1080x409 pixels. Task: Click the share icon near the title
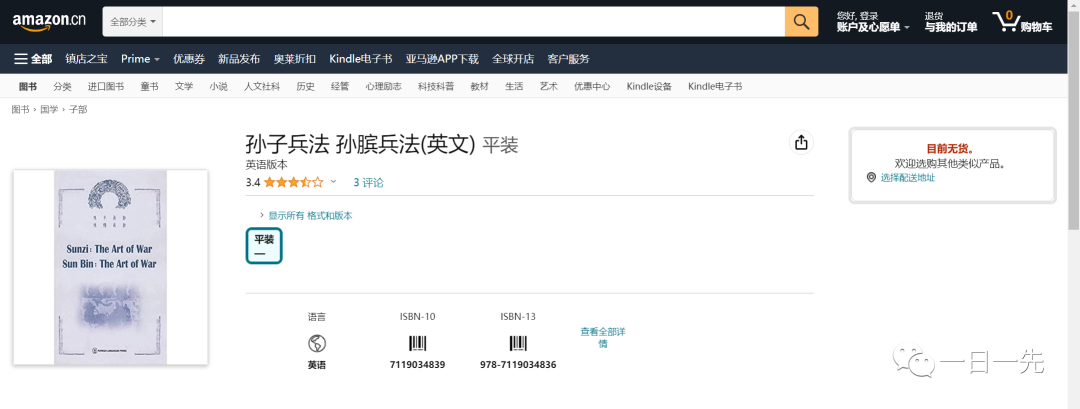801,143
